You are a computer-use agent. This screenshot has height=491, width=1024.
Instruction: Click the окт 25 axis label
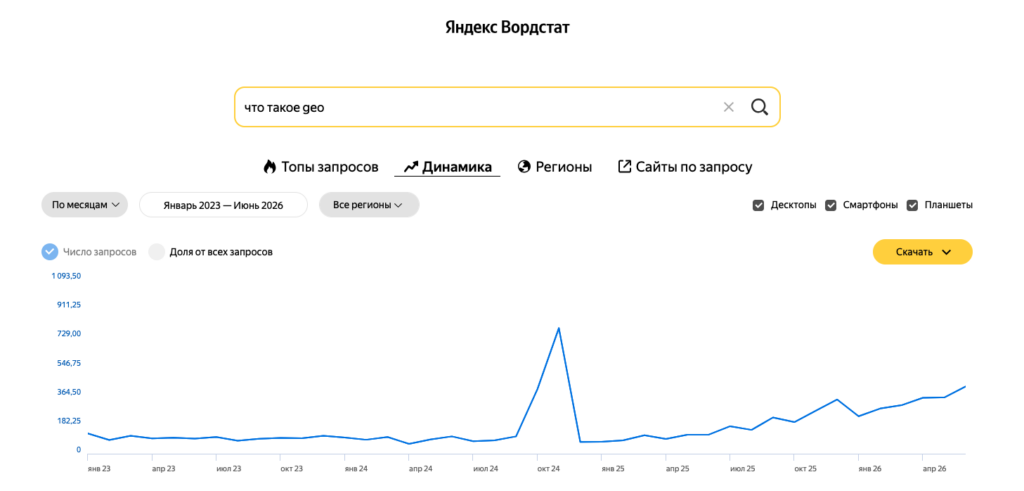(805, 469)
